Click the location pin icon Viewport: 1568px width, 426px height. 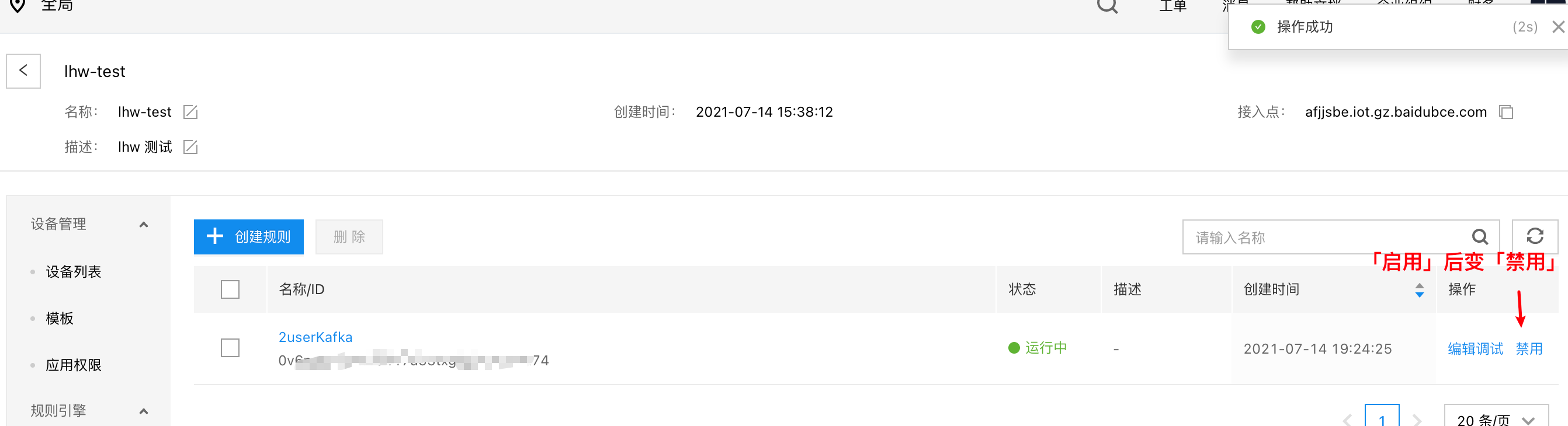18,5
